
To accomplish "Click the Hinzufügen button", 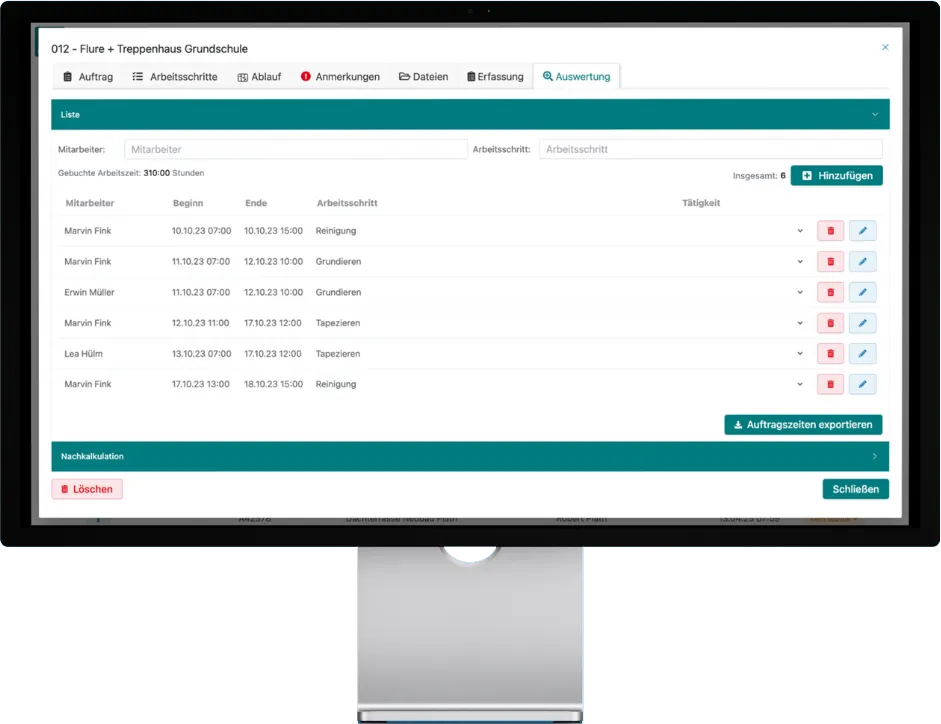I will [x=836, y=176].
